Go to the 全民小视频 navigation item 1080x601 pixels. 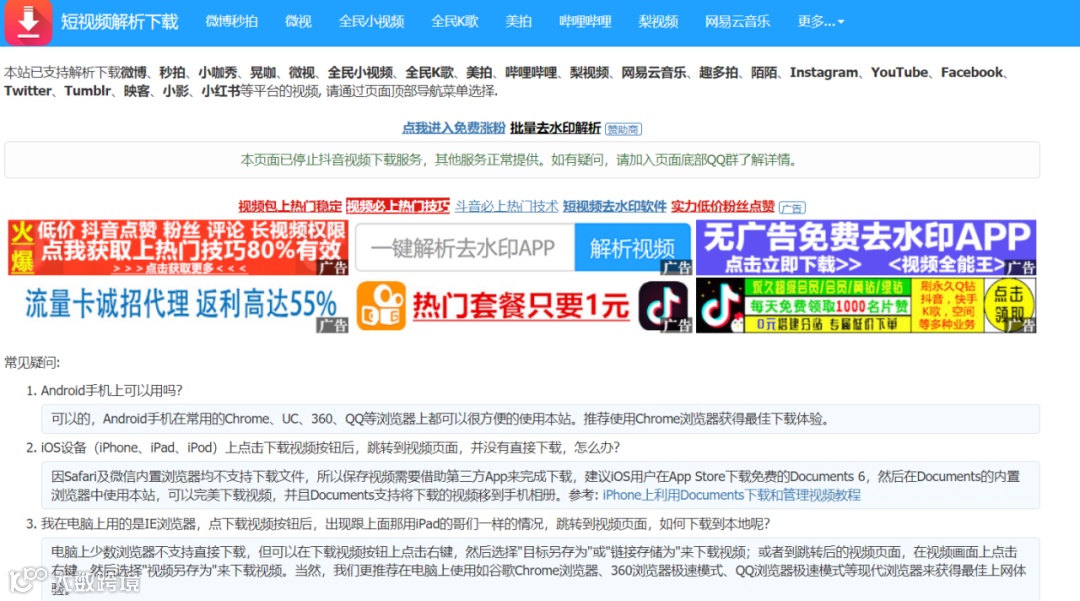pos(371,22)
